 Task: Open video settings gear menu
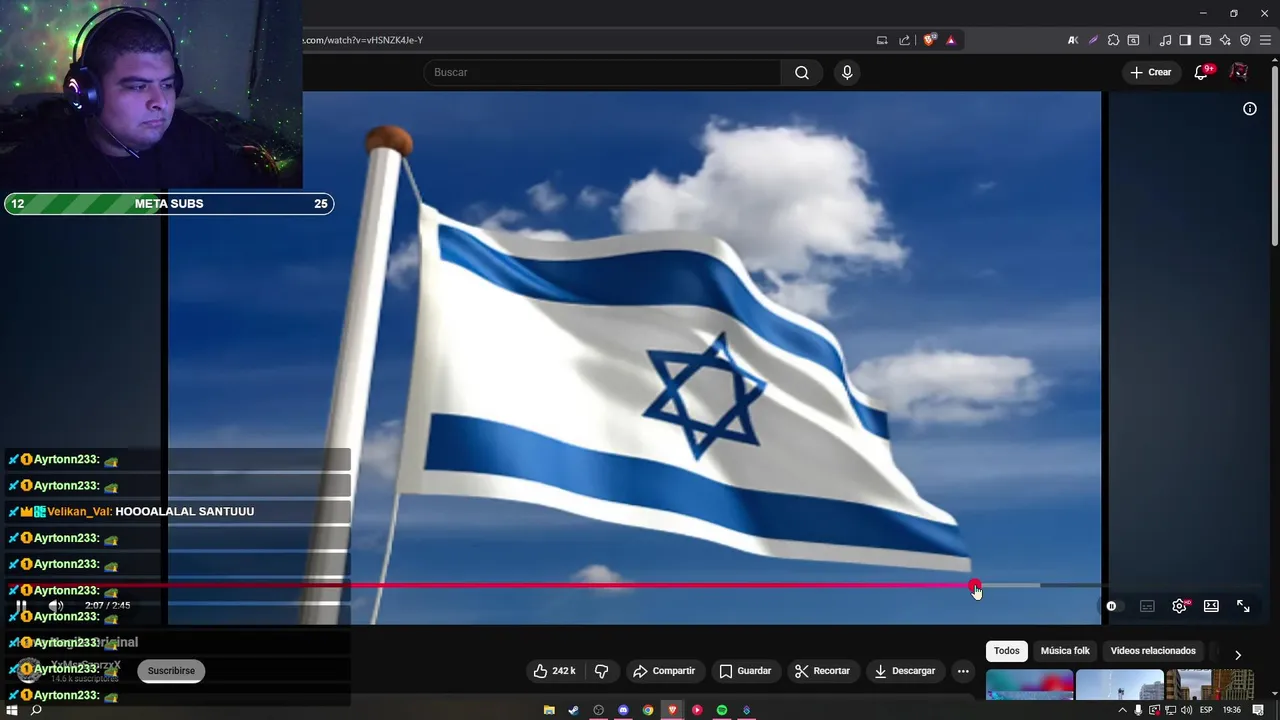pos(1180,606)
